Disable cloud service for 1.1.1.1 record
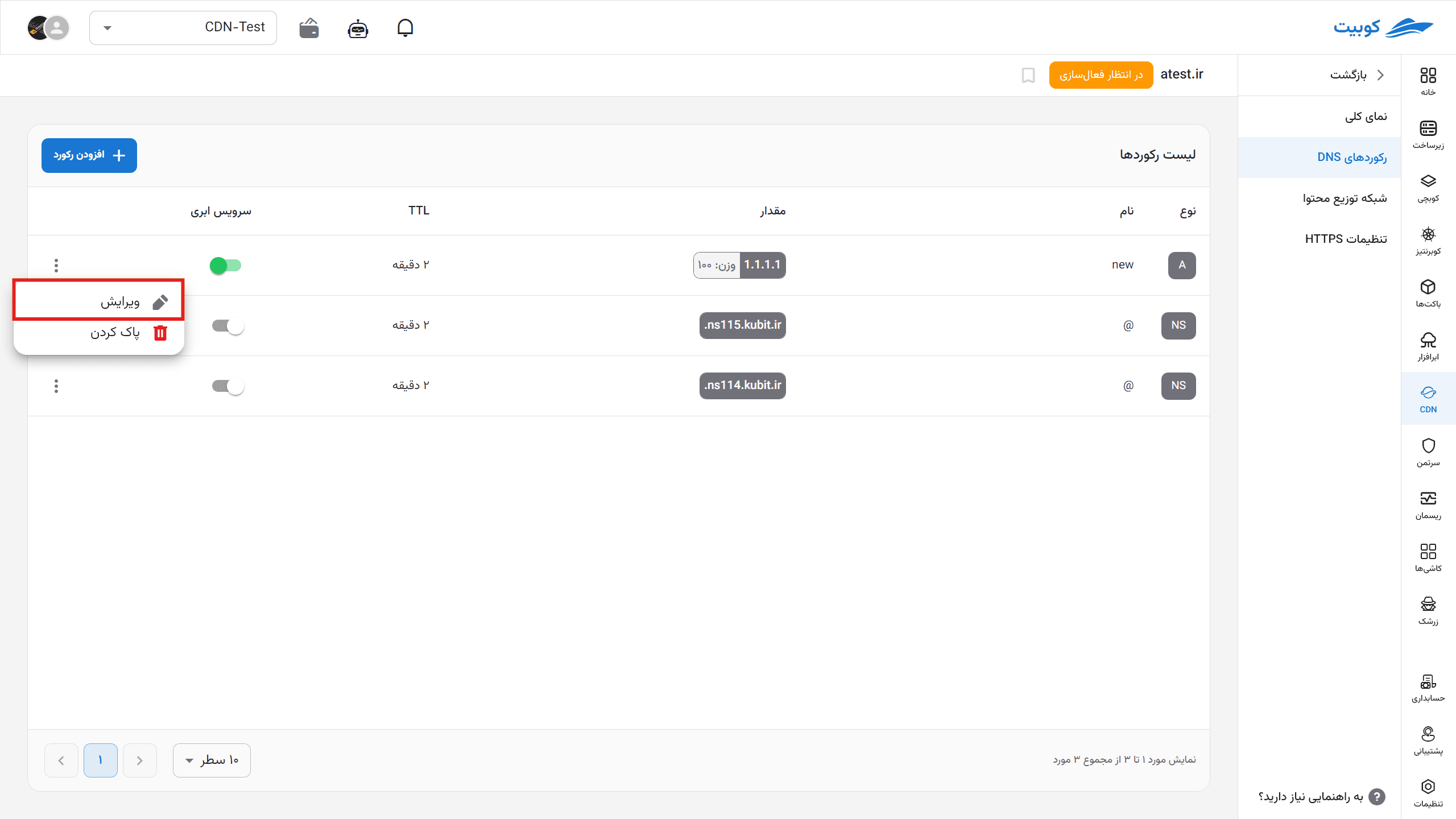This screenshot has width=1456, height=819. pos(226,265)
